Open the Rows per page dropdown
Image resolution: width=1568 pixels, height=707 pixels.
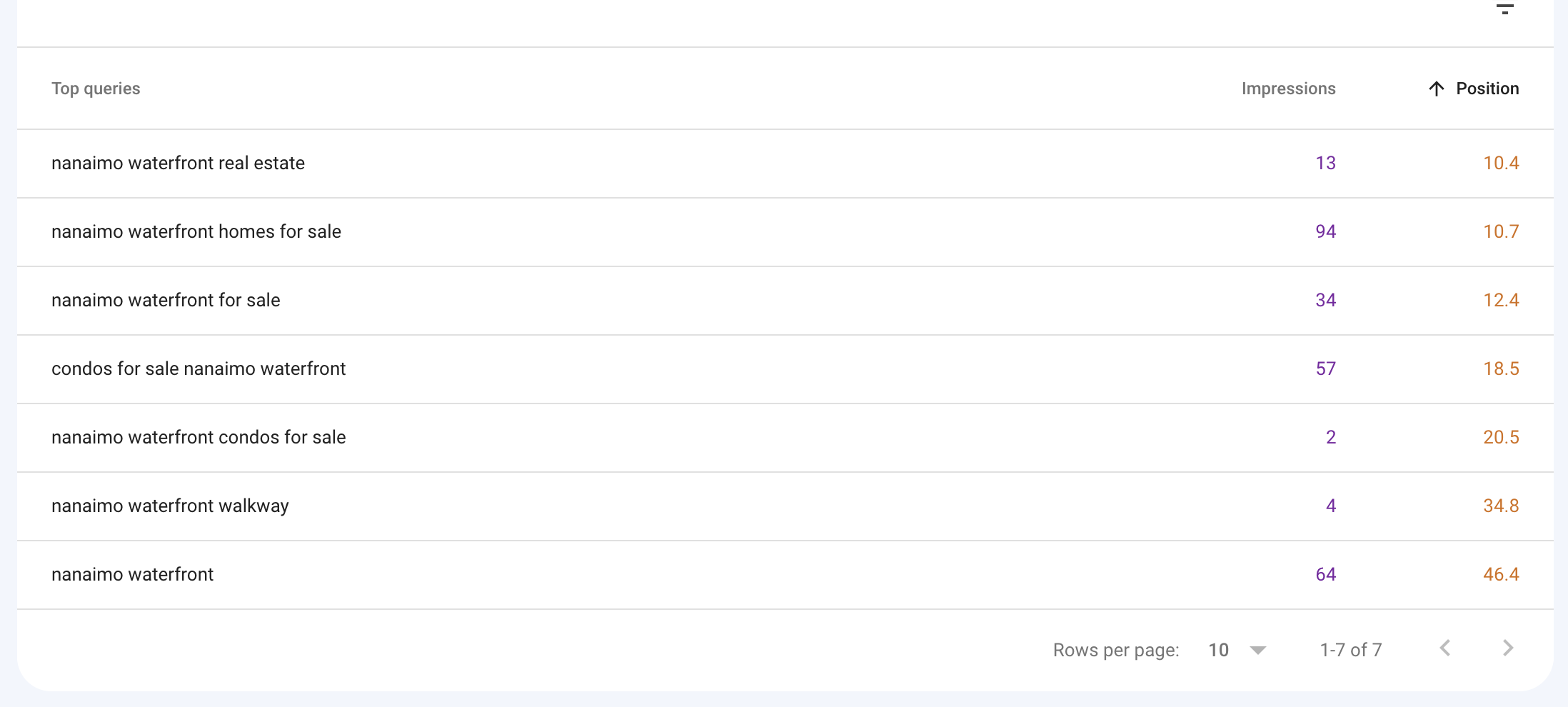(1257, 650)
